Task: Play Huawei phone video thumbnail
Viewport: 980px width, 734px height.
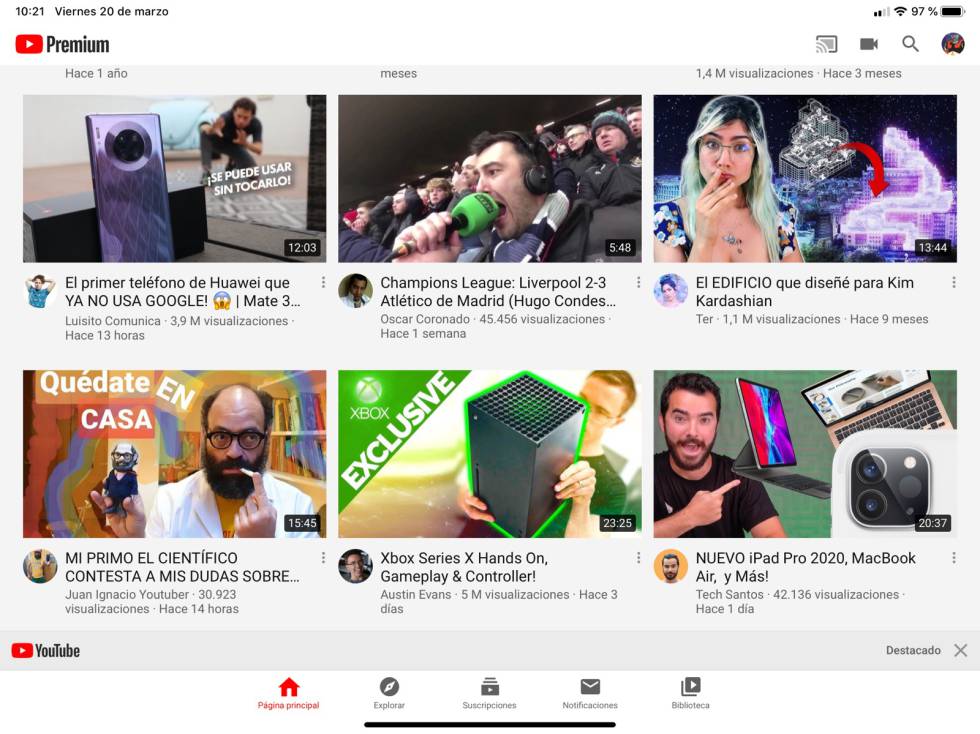Action: click(x=174, y=178)
